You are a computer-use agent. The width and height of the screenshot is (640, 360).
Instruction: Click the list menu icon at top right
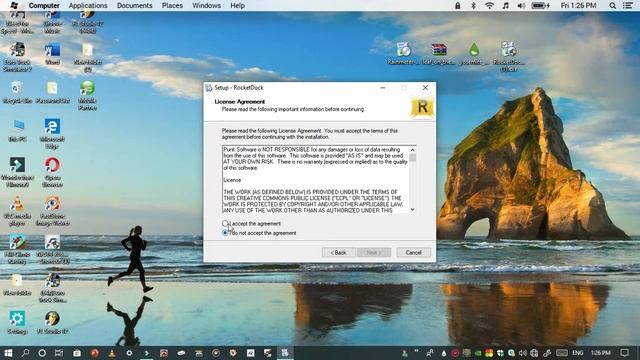(x=628, y=6)
